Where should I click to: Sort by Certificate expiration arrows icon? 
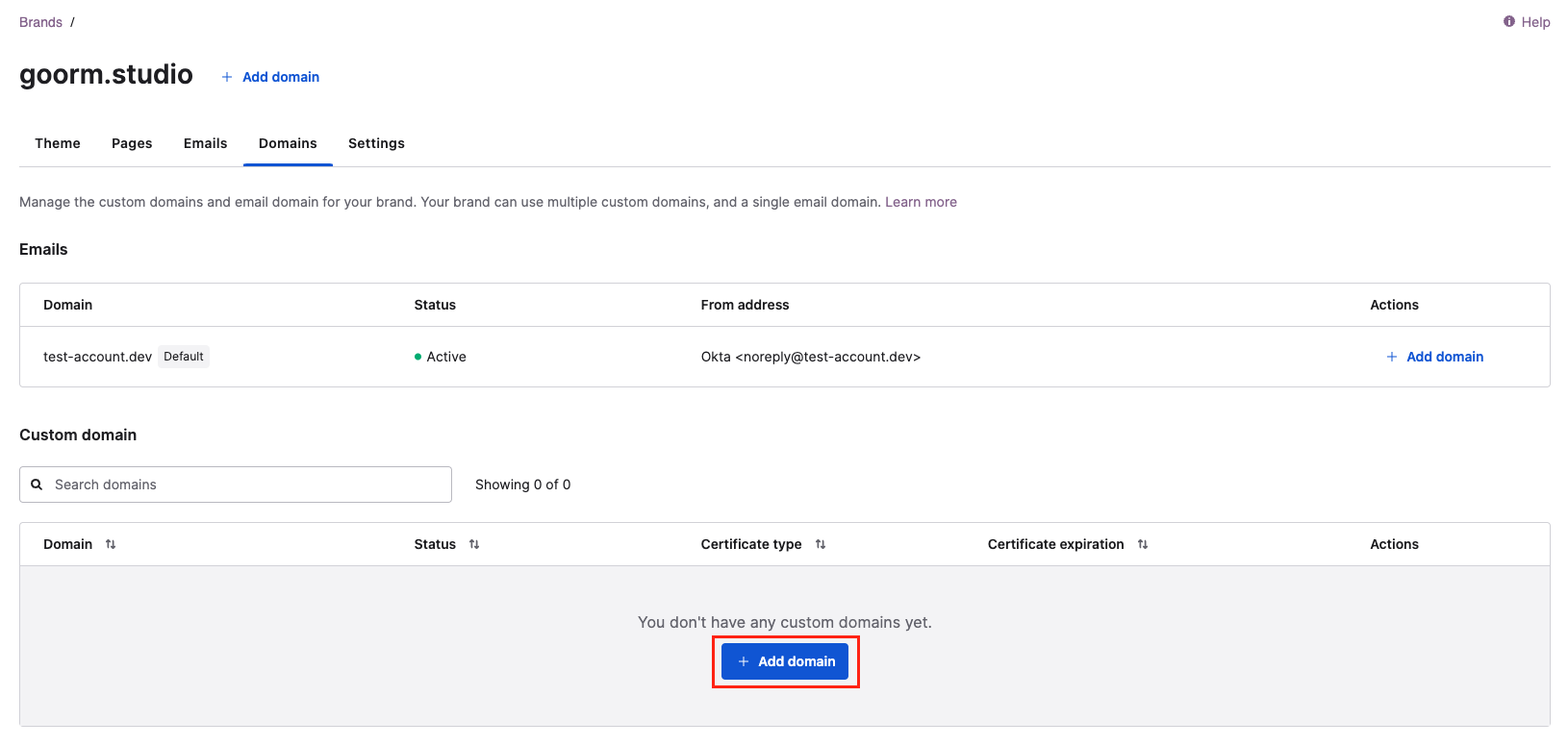[1143, 544]
